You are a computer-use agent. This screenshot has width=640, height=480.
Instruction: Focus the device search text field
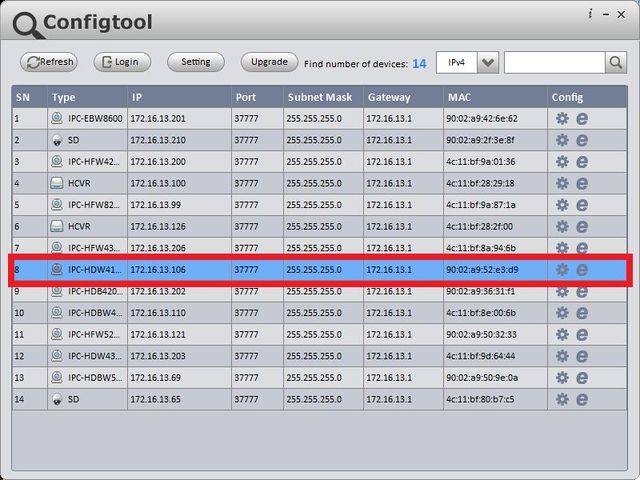554,62
